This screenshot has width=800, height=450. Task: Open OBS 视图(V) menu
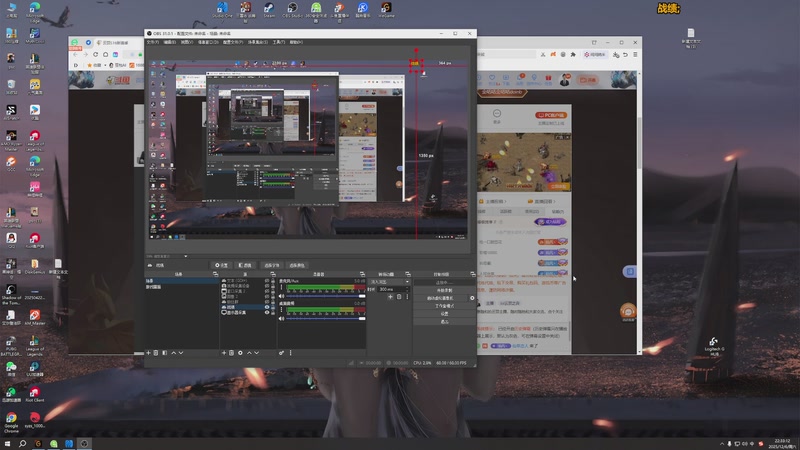[187, 42]
